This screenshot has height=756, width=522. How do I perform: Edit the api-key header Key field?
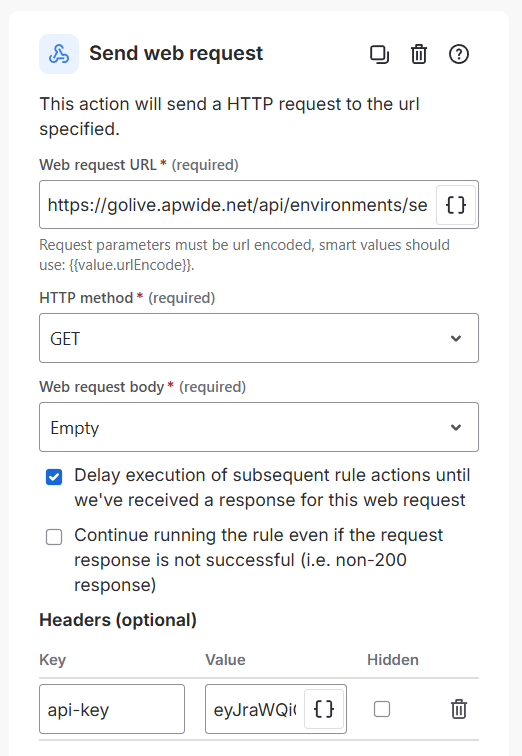click(112, 709)
